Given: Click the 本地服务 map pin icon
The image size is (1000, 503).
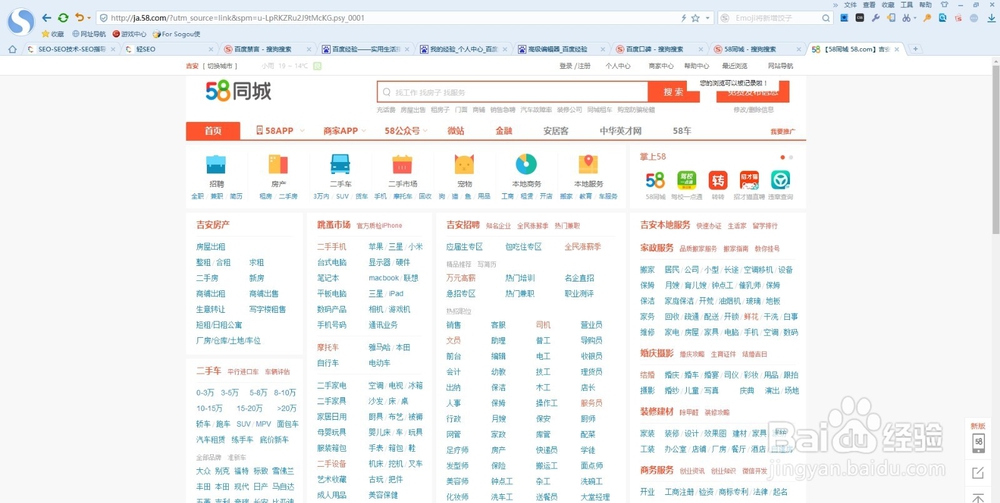Looking at the screenshot, I should click(x=588, y=164).
